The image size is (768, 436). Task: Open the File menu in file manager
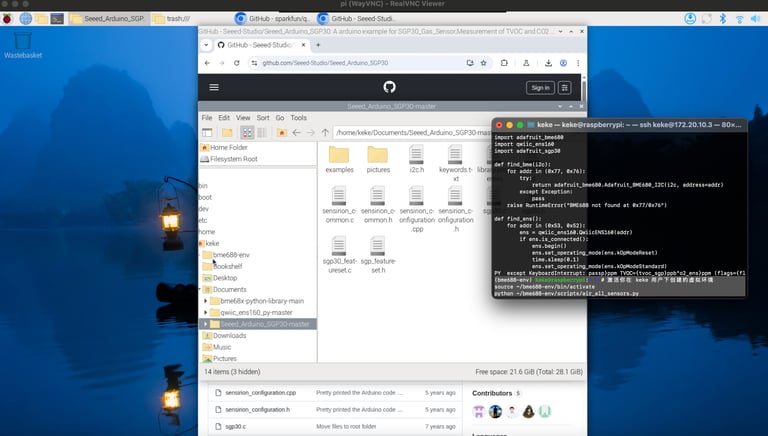point(207,118)
